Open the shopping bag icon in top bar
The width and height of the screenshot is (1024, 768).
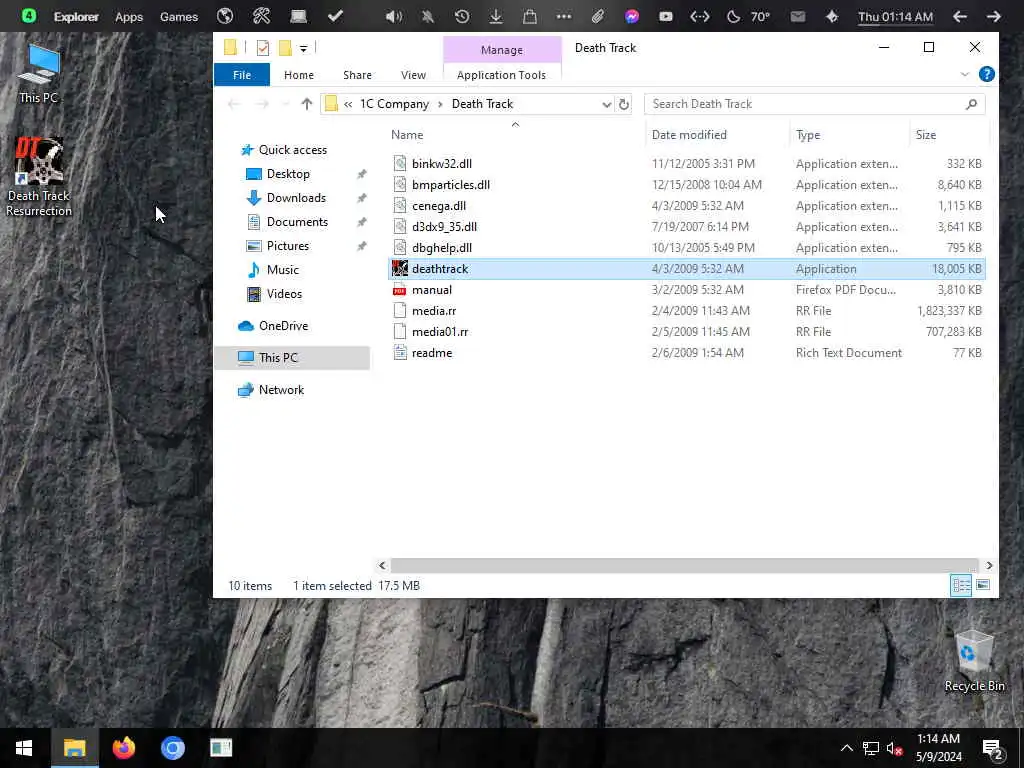click(530, 16)
